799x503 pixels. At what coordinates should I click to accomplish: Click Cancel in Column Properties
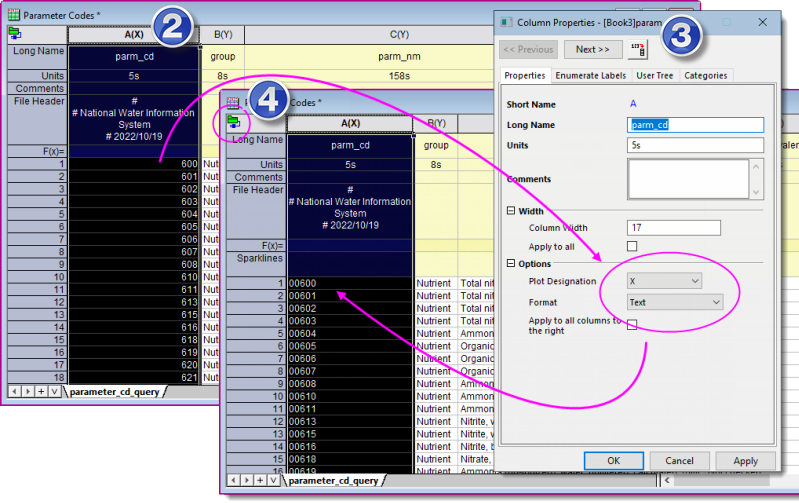click(679, 461)
